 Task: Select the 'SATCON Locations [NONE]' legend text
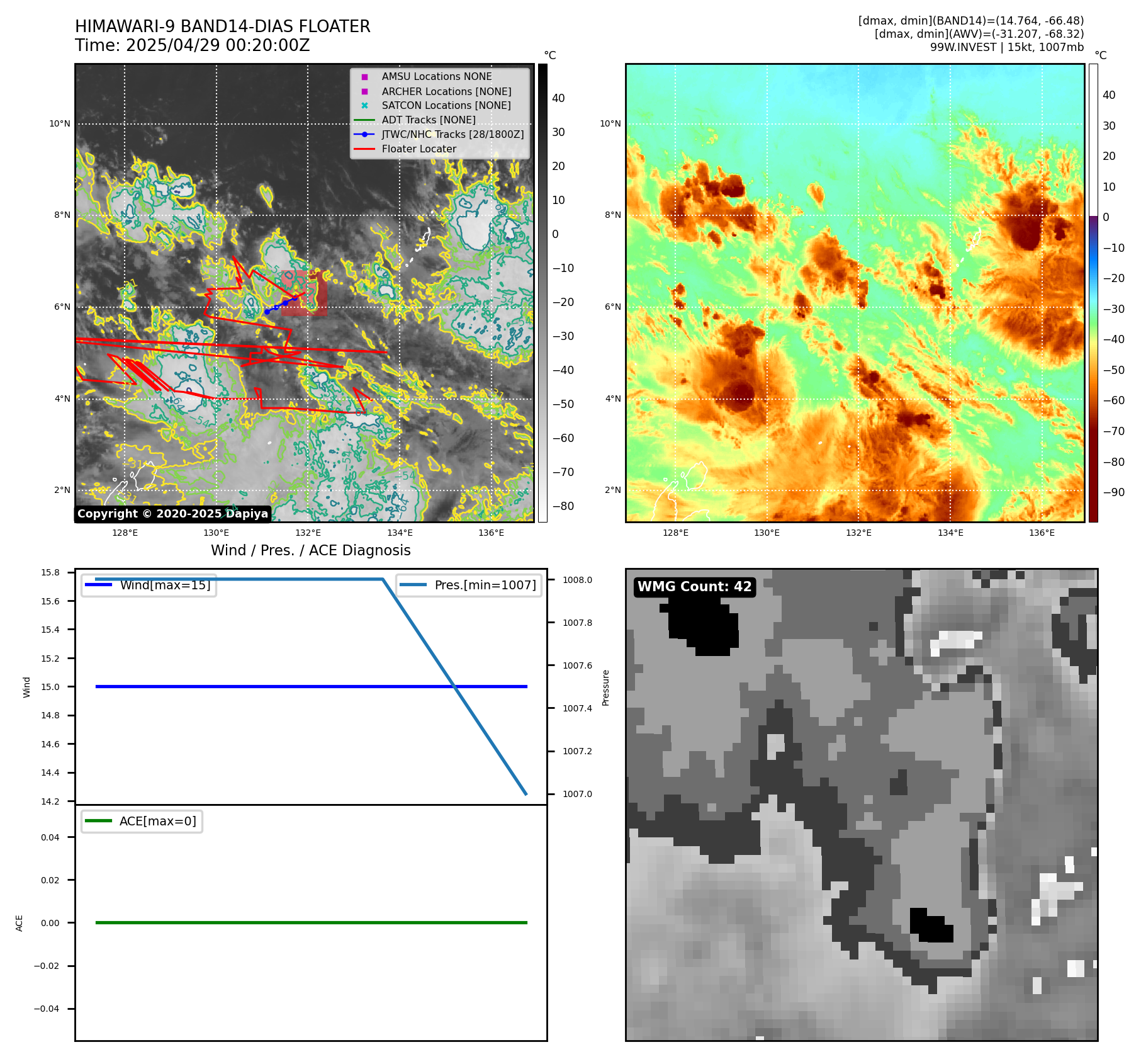pos(446,106)
